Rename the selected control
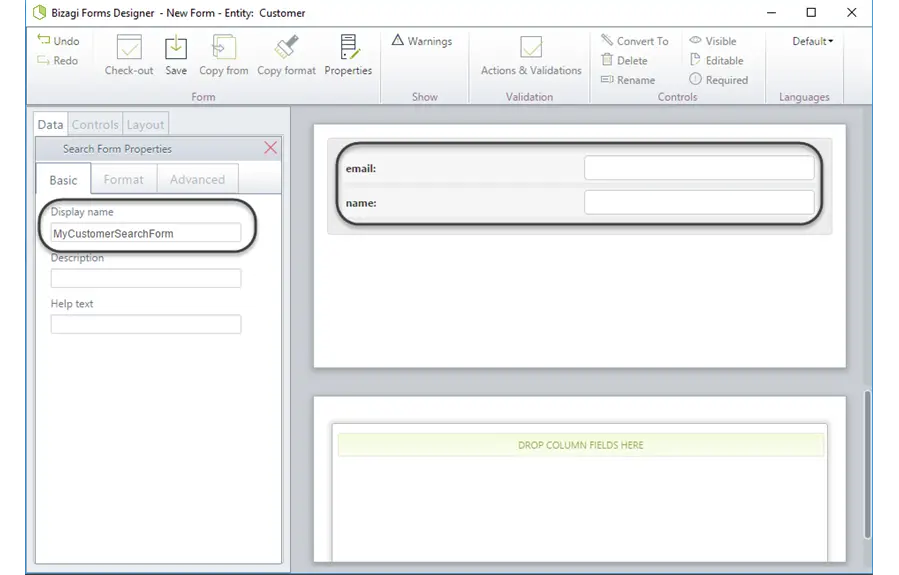This screenshot has width=899, height=575. [x=628, y=80]
